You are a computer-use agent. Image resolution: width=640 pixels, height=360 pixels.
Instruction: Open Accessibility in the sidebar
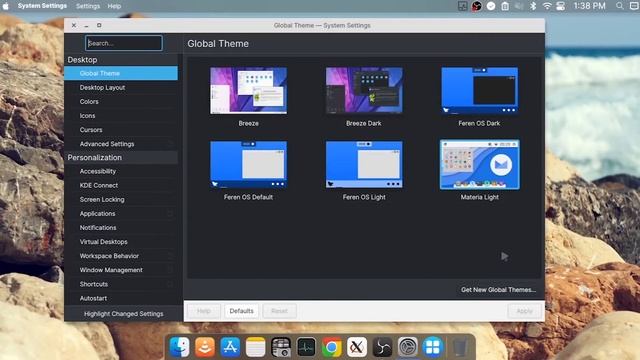pyautogui.click(x=121, y=171)
